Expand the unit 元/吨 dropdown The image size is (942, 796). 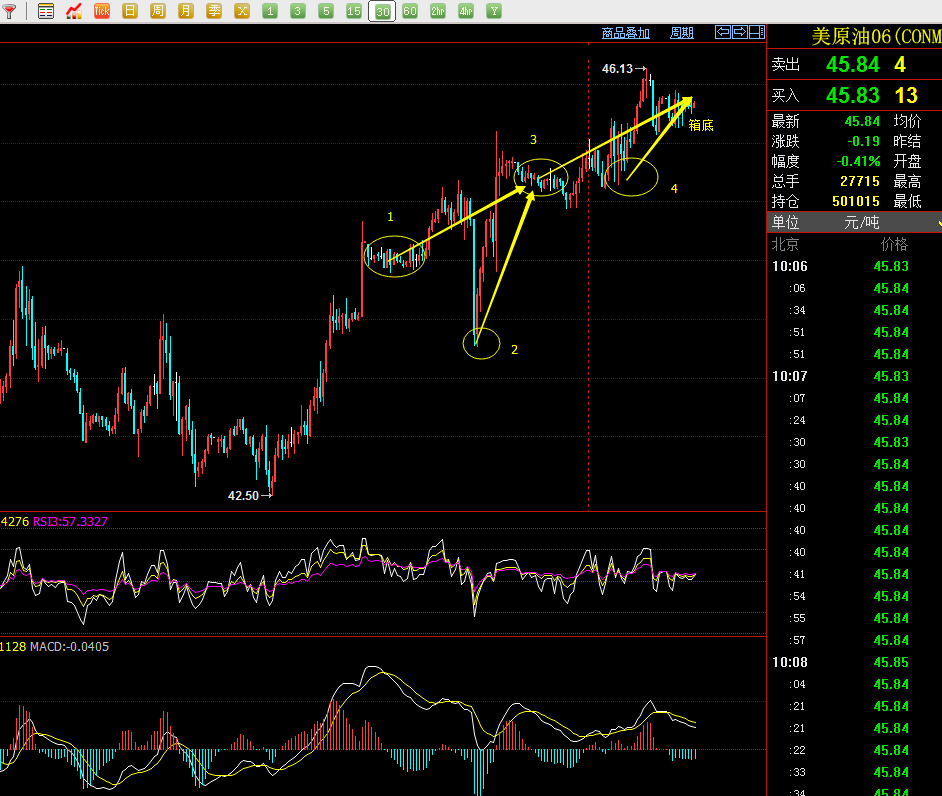(937, 222)
